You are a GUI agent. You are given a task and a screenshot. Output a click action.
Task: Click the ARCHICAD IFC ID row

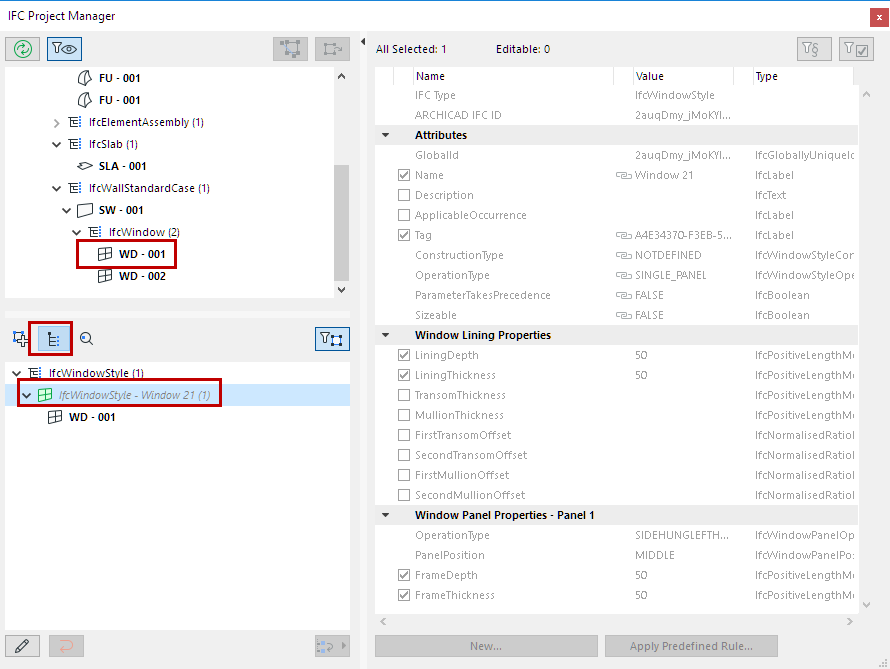(616, 115)
